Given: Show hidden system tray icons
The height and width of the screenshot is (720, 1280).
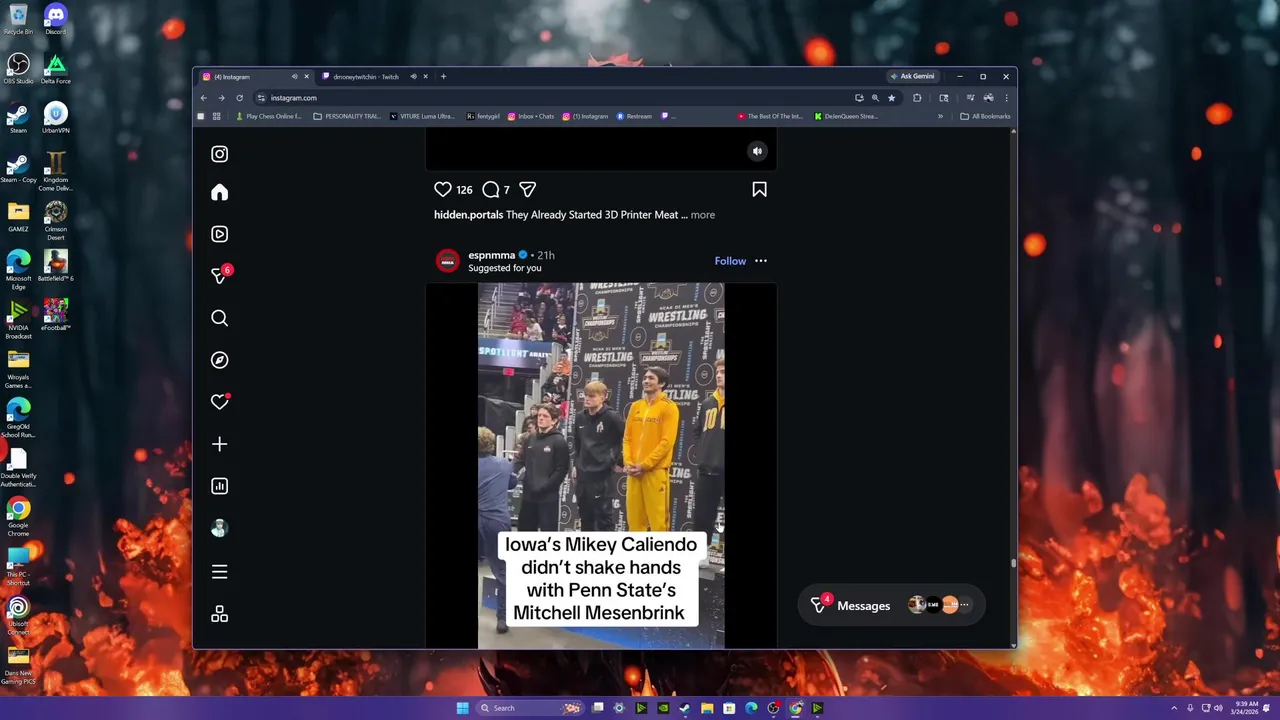Looking at the screenshot, I should point(1174,708).
